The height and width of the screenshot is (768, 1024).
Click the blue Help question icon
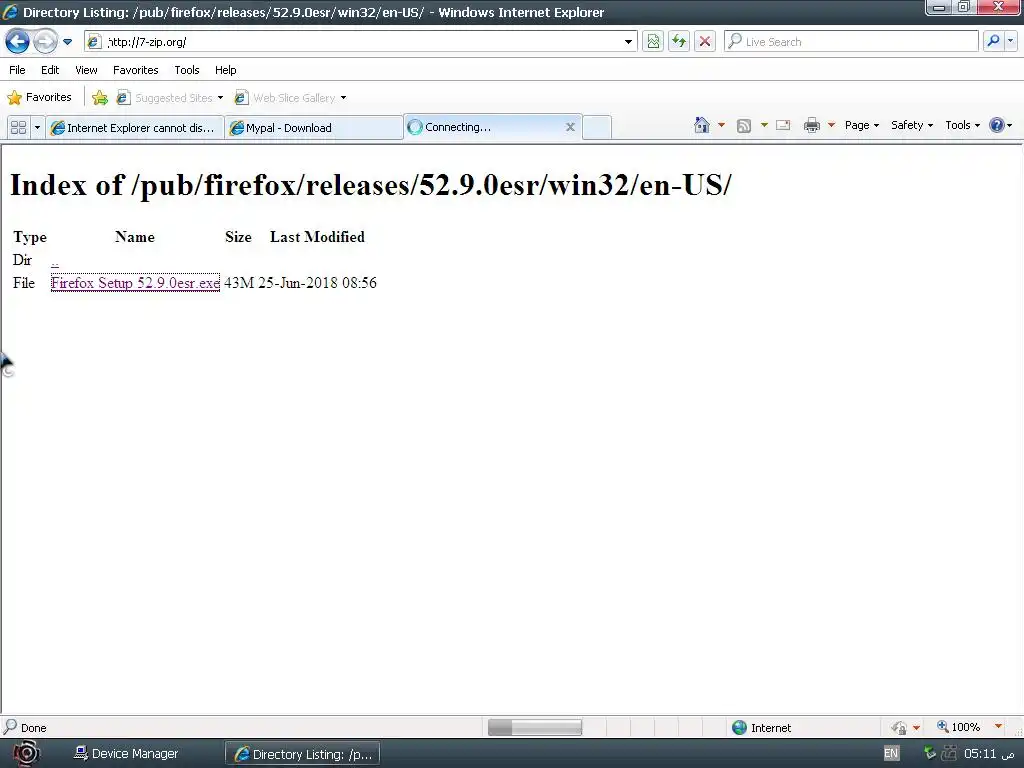click(997, 125)
